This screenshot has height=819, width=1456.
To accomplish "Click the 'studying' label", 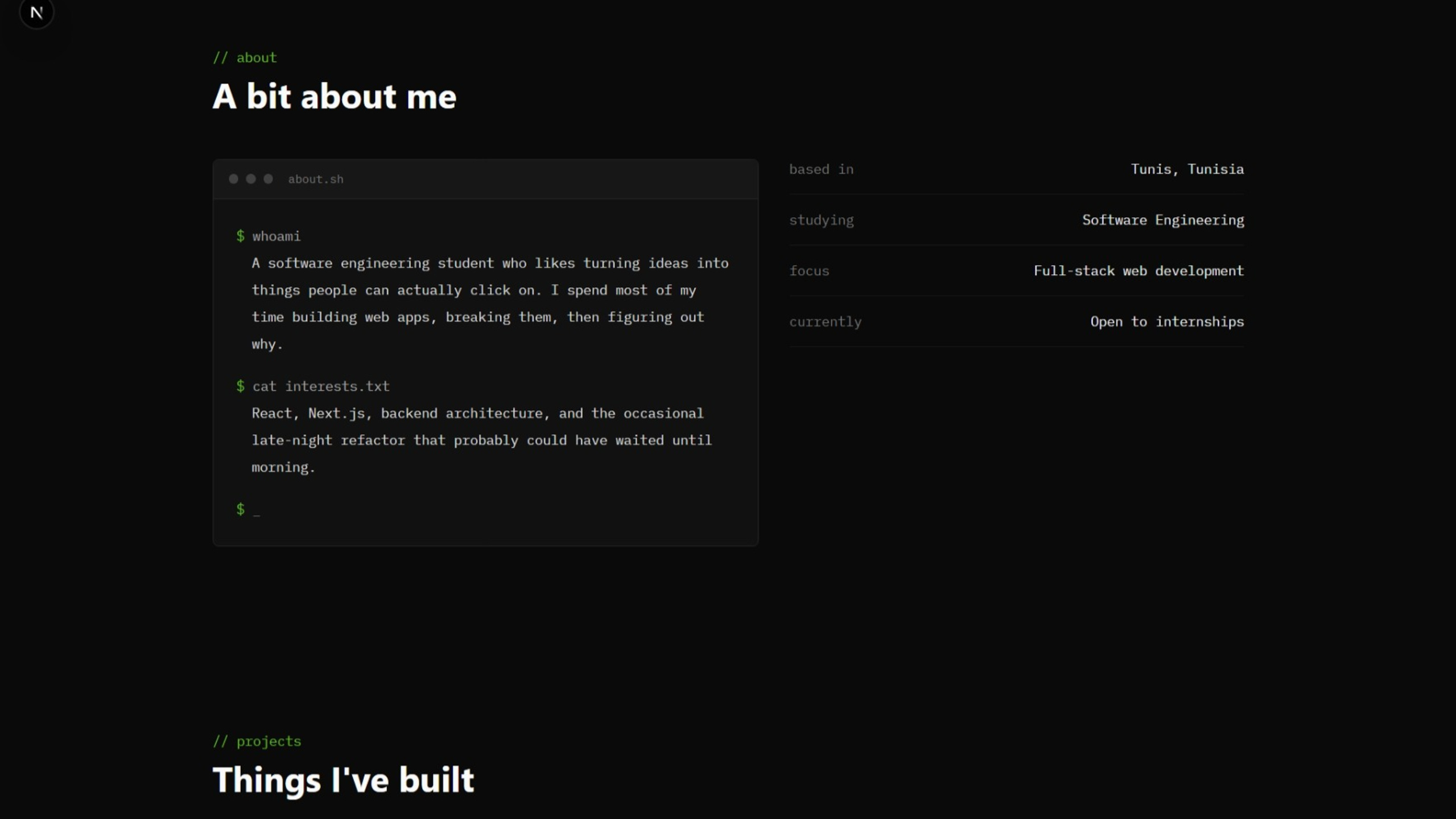I will [x=822, y=220].
